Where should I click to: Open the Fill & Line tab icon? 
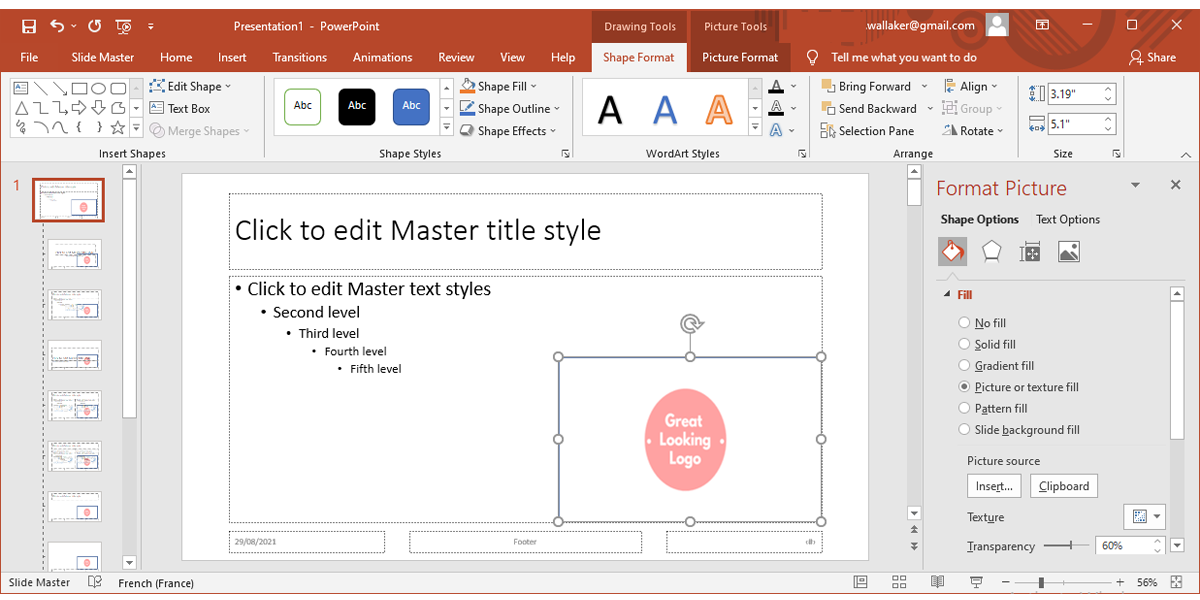point(952,252)
